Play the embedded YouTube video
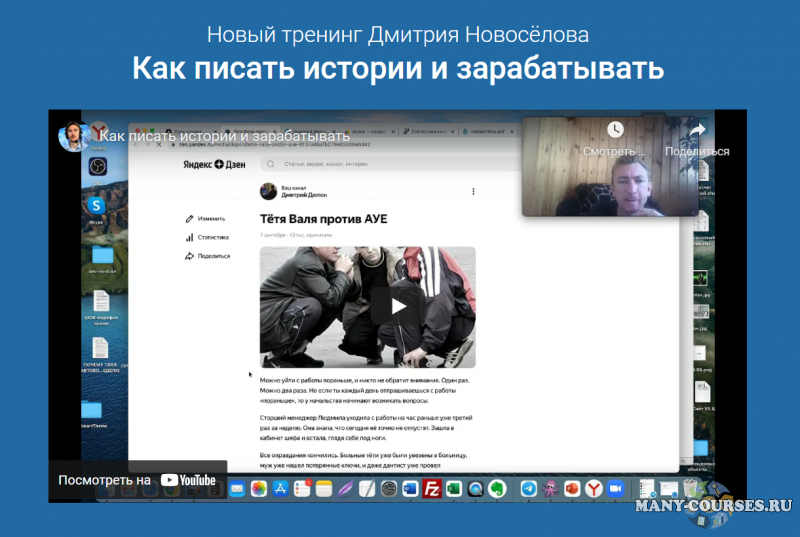 click(399, 306)
